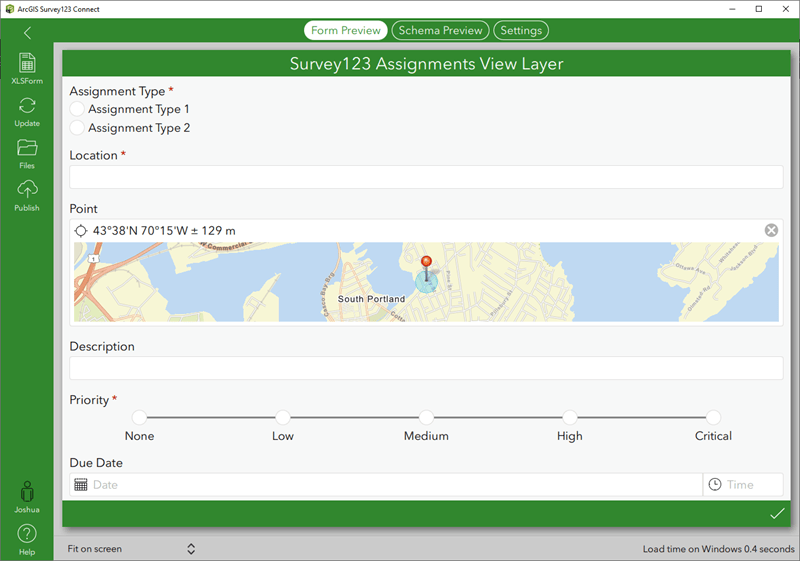Viewport: 800px width, 561px height.
Task: Click the Load time on Windows status text
Action: (x=718, y=549)
